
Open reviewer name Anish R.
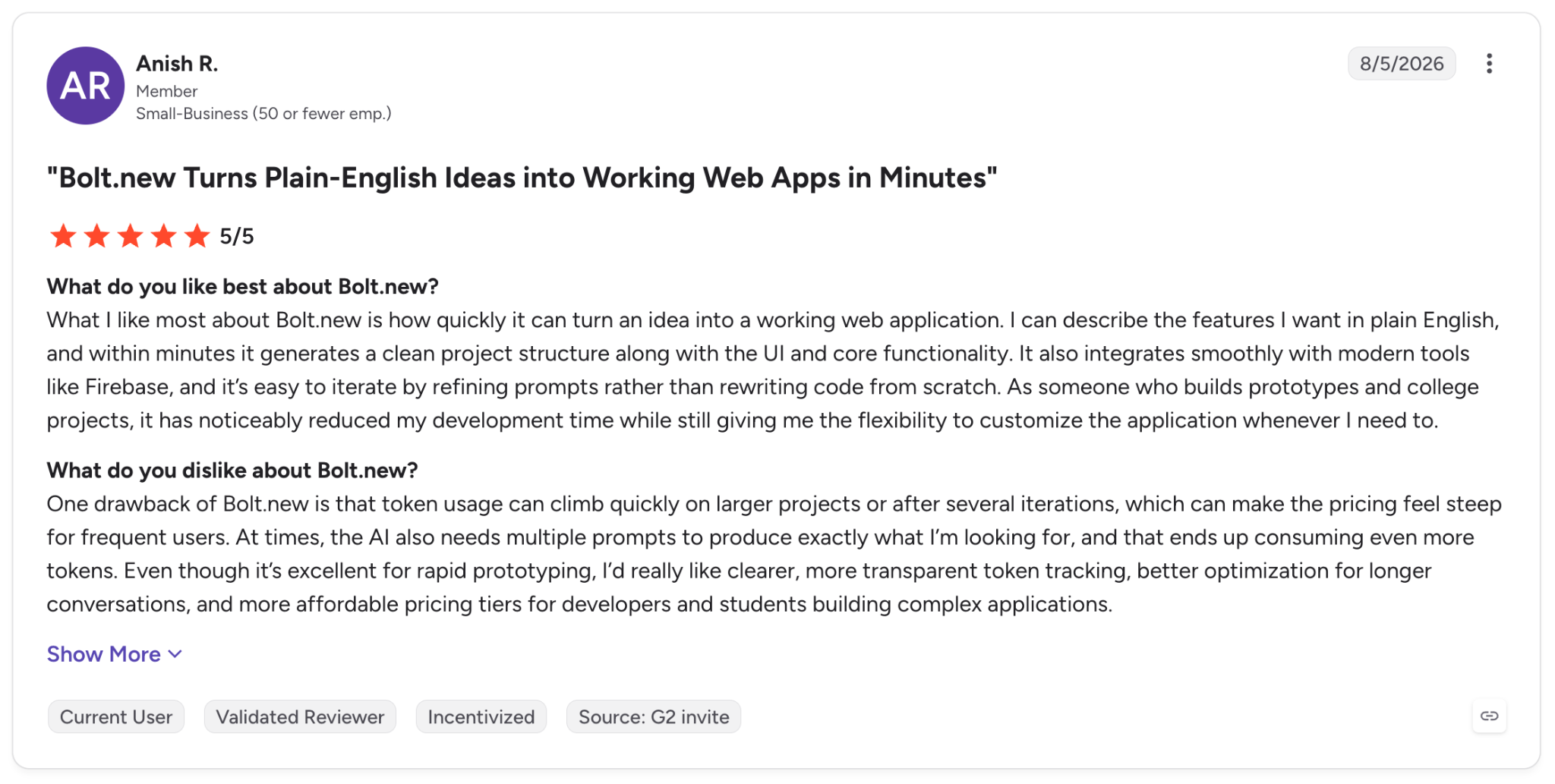pos(177,64)
